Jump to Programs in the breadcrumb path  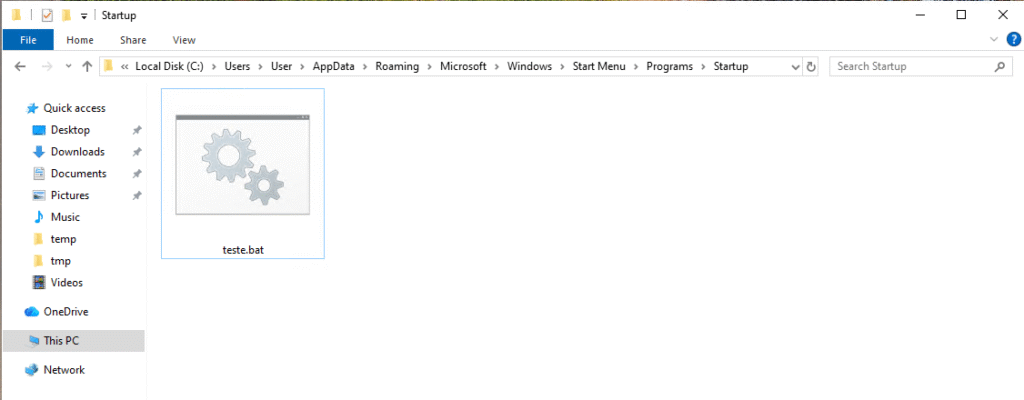click(x=669, y=67)
